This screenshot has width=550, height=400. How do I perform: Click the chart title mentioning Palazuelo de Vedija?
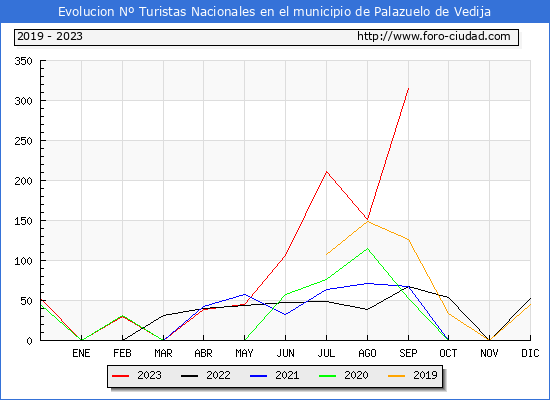coord(274,12)
